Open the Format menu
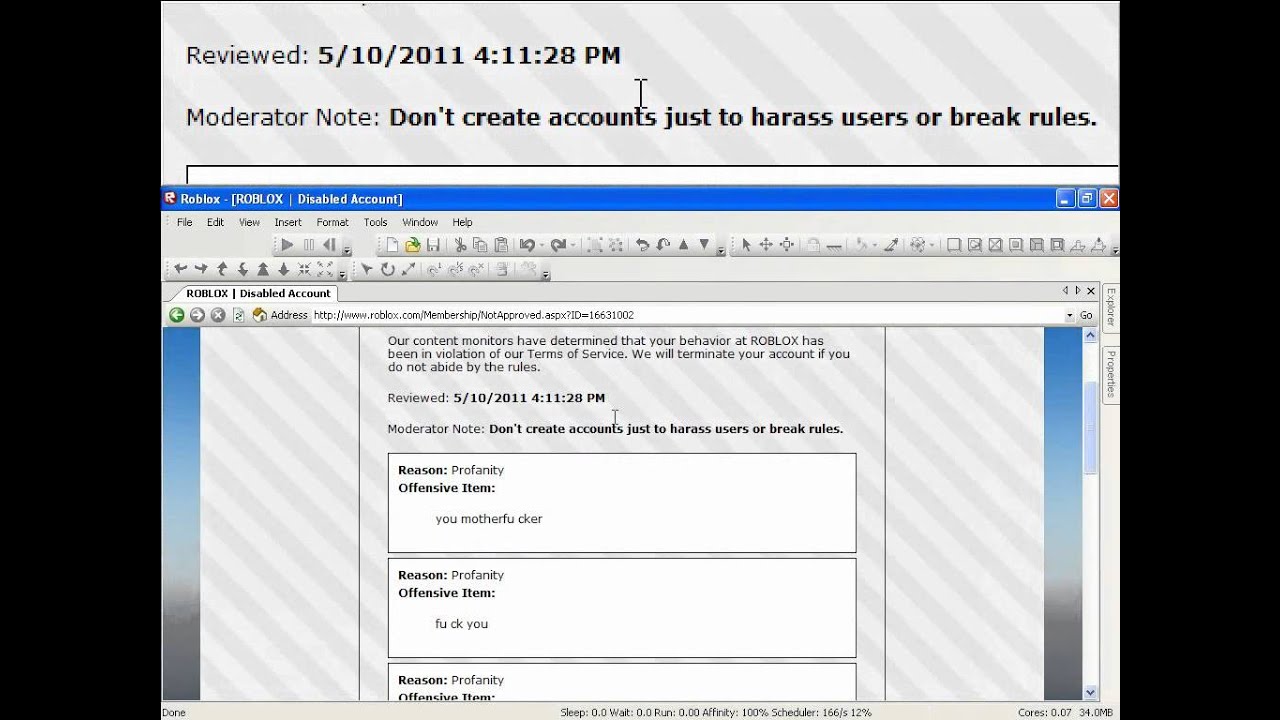The height and width of the screenshot is (720, 1280). [332, 222]
